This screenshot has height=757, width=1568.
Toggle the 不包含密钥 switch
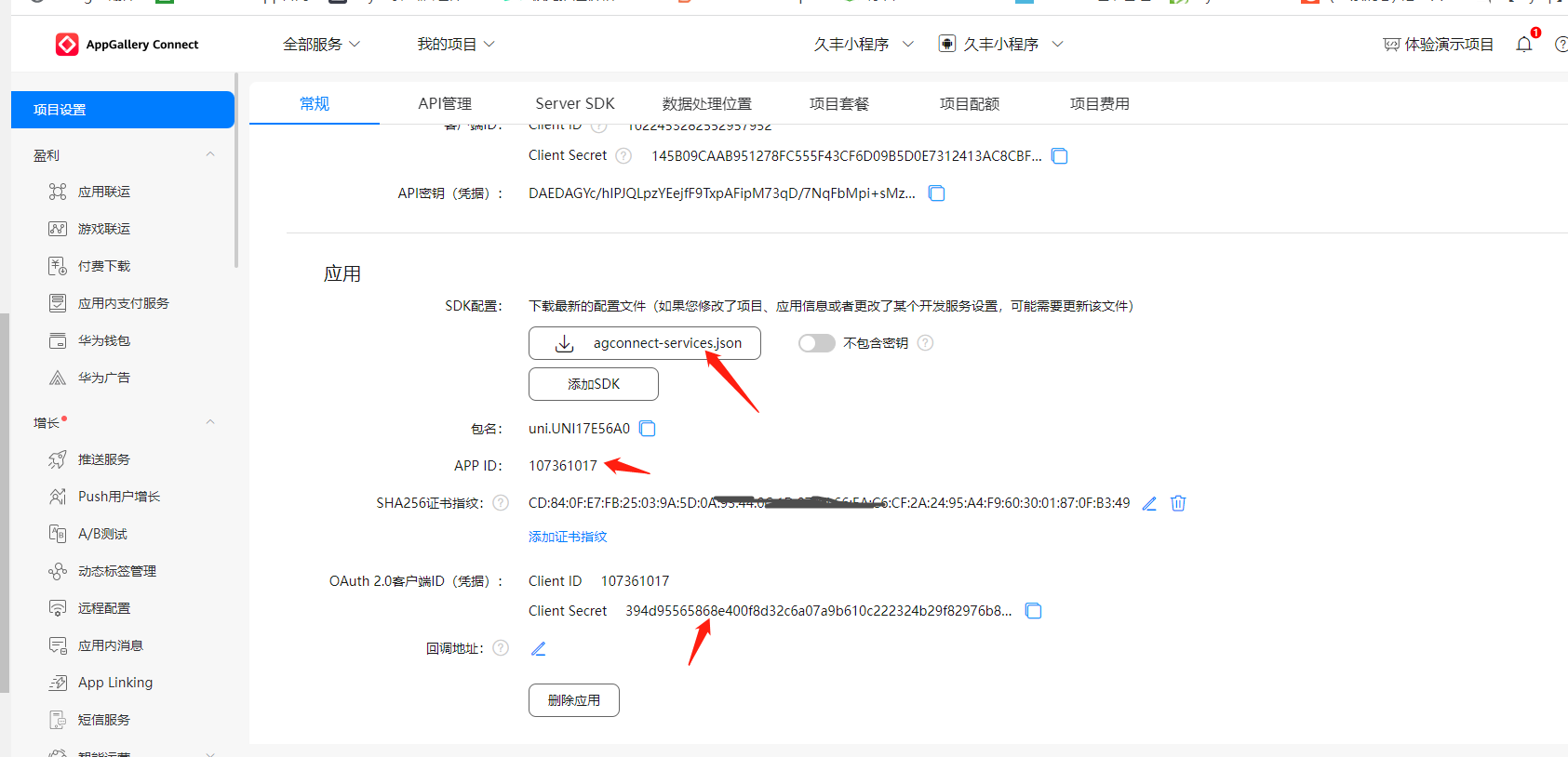point(816,343)
